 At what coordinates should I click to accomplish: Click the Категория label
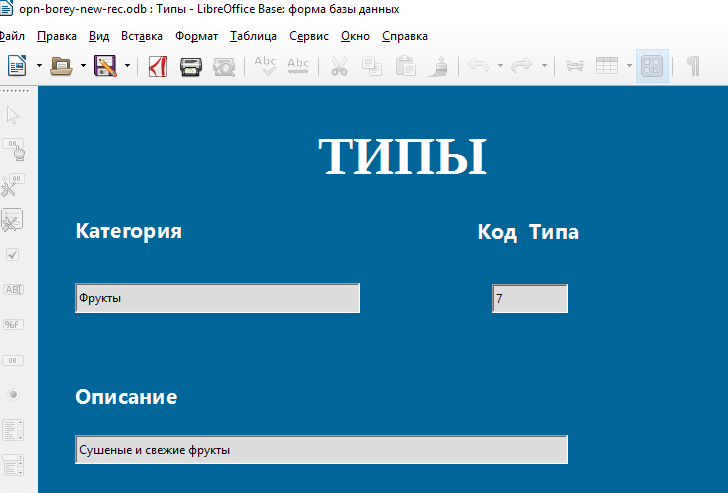tap(129, 232)
